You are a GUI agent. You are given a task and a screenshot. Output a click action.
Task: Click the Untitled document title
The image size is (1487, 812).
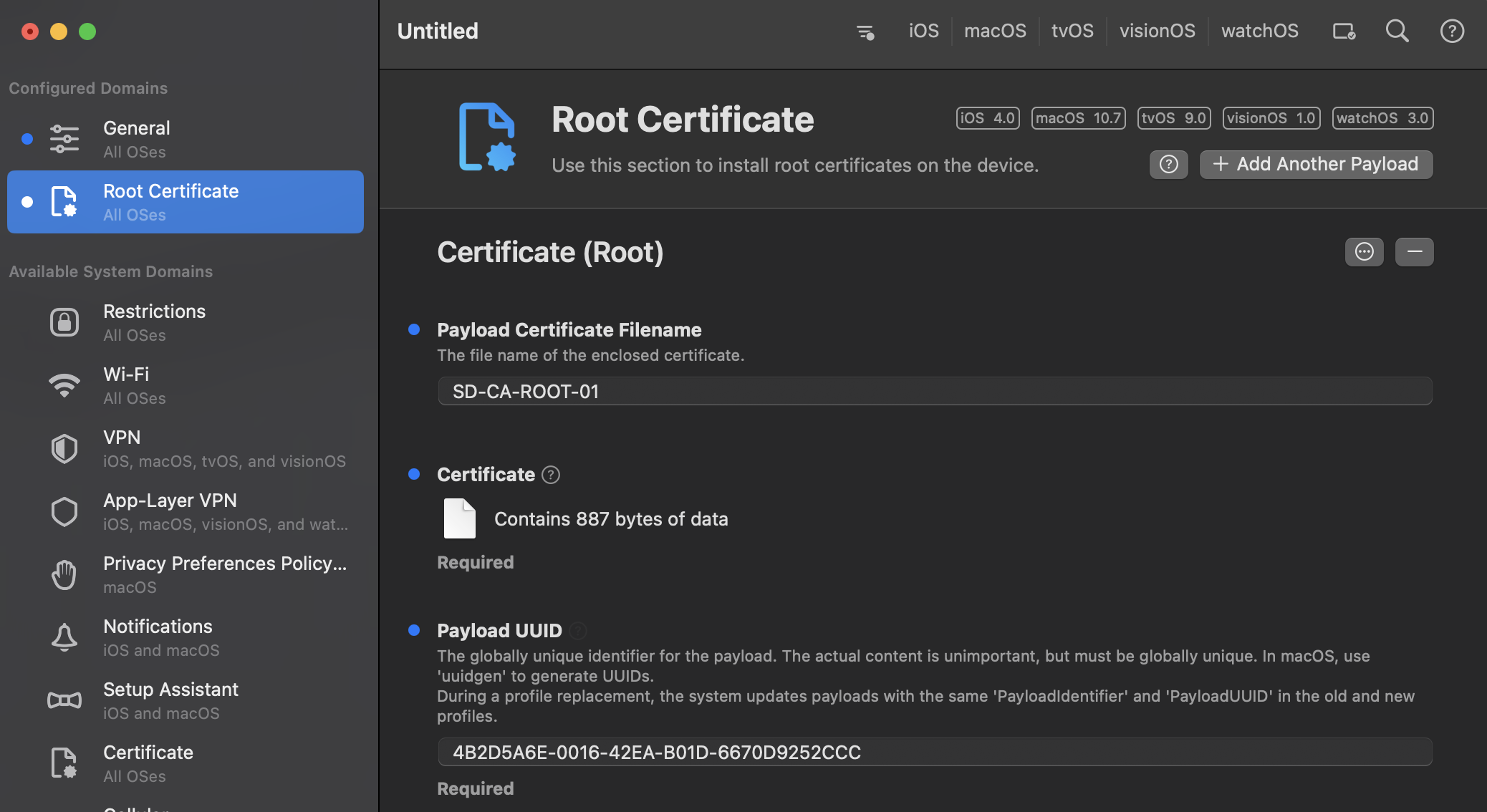point(438,31)
